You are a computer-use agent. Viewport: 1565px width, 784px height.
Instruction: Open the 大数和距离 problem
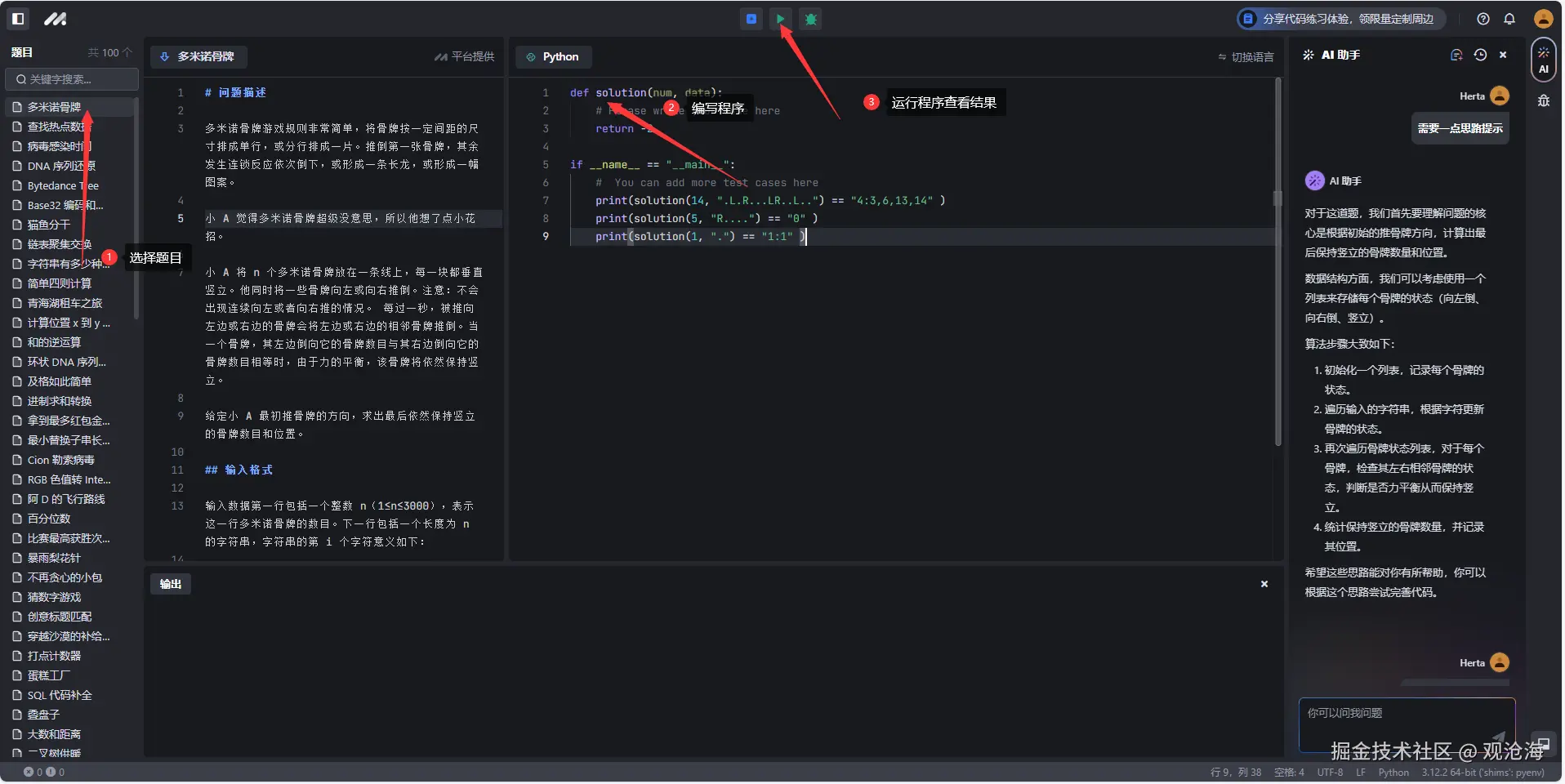(69, 734)
